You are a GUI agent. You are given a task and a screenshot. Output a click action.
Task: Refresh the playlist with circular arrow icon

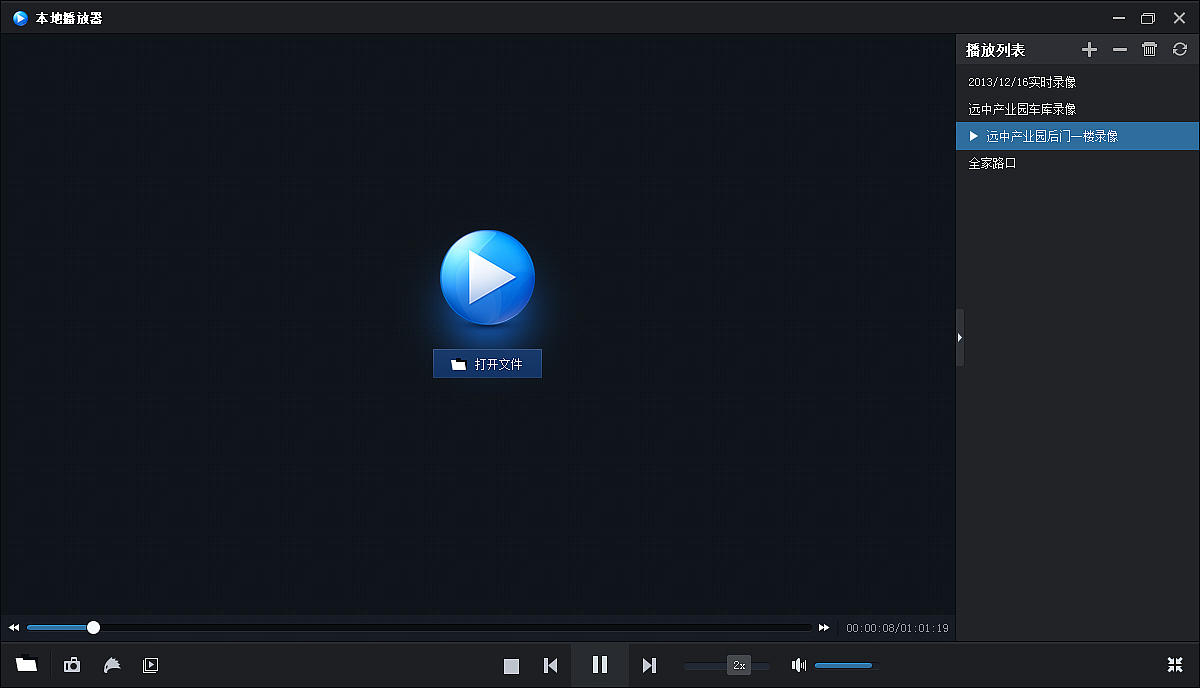[1180, 49]
